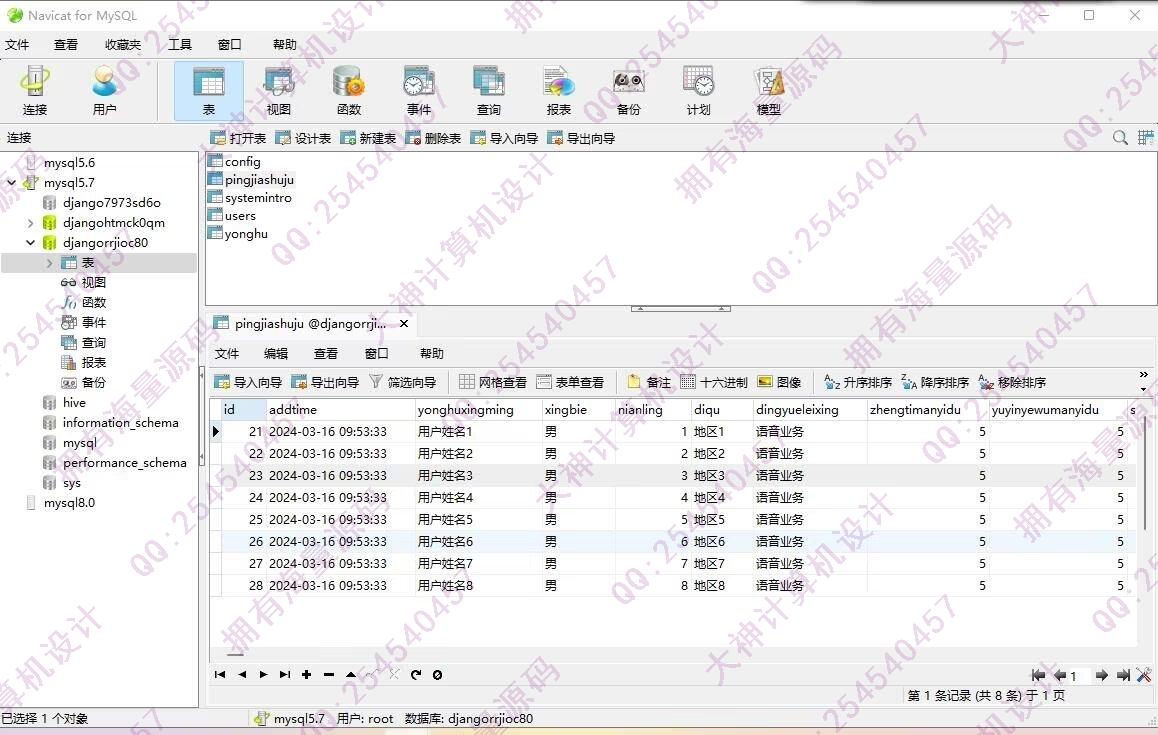Select the cell 用户姓名4

point(478,497)
